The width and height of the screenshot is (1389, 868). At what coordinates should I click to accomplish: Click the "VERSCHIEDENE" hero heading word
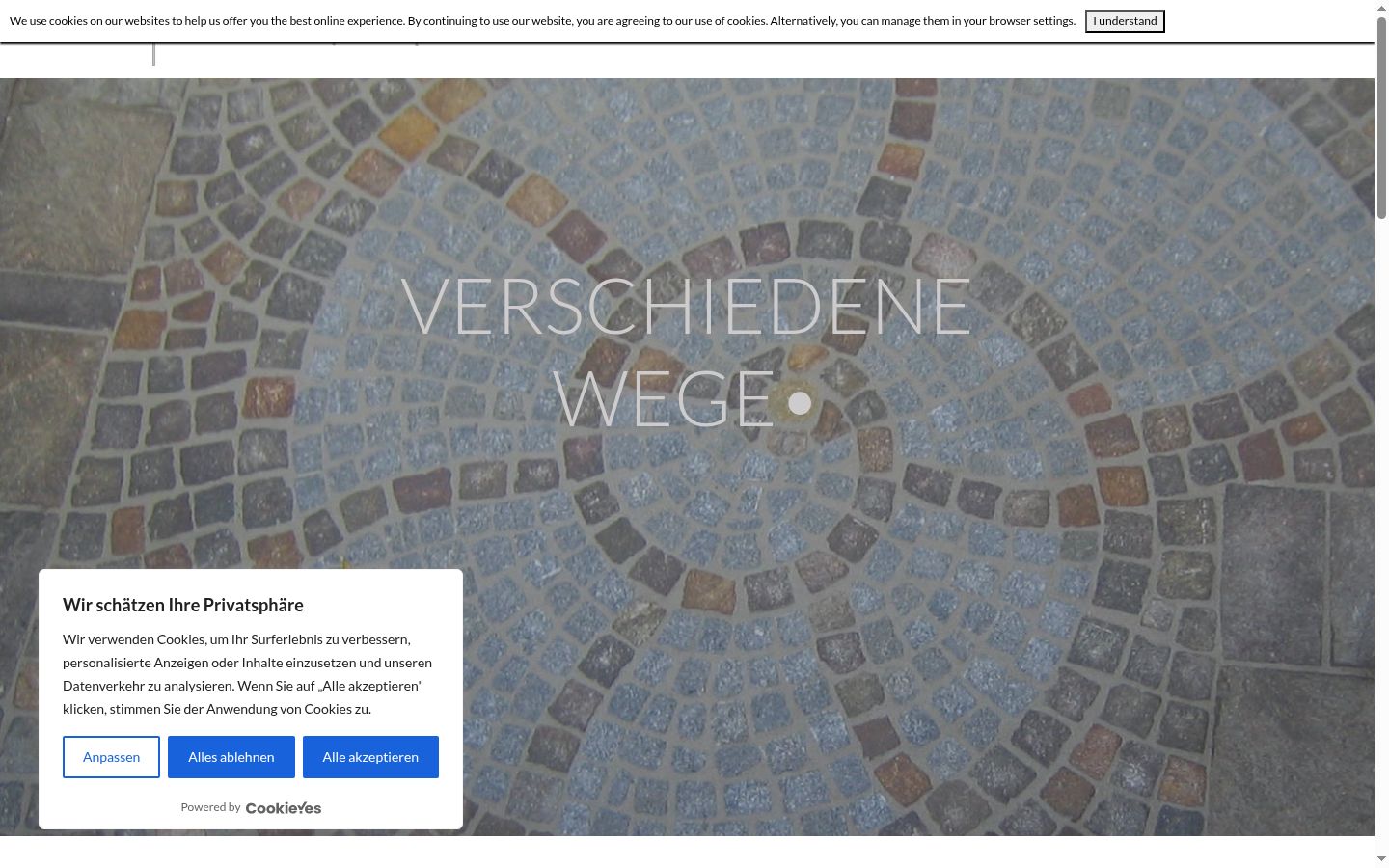(686, 307)
